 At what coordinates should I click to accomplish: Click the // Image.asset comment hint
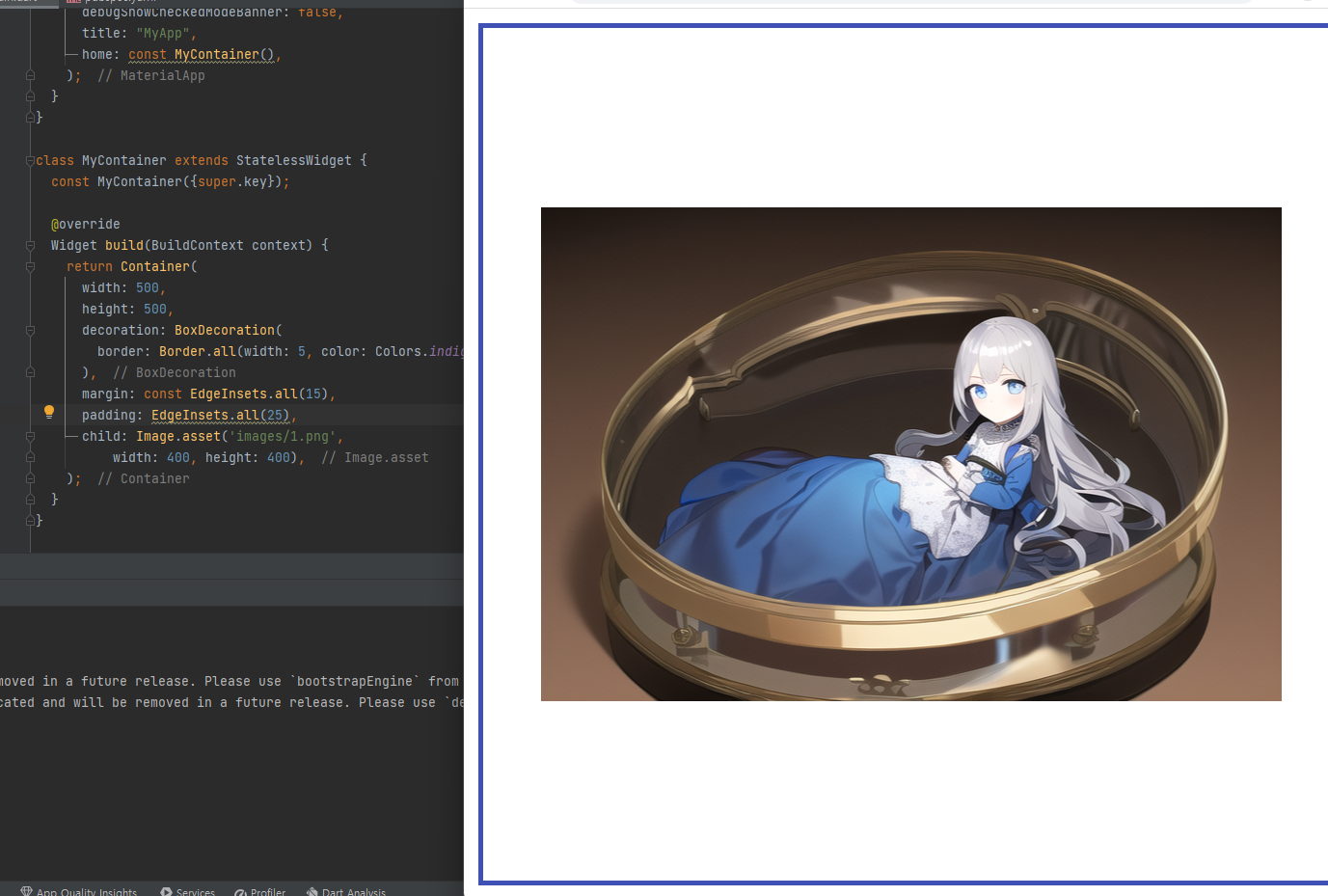pyautogui.click(x=375, y=457)
